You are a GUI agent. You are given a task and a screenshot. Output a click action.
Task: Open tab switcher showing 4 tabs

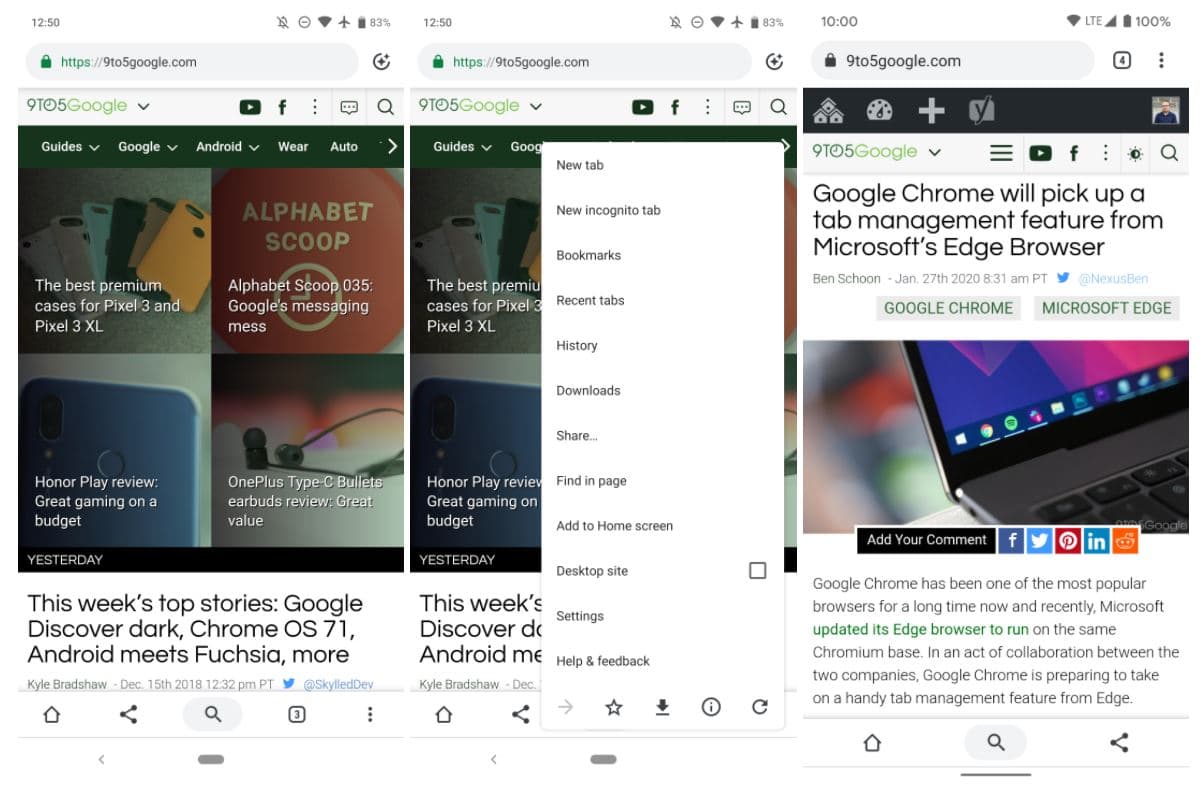point(1122,61)
